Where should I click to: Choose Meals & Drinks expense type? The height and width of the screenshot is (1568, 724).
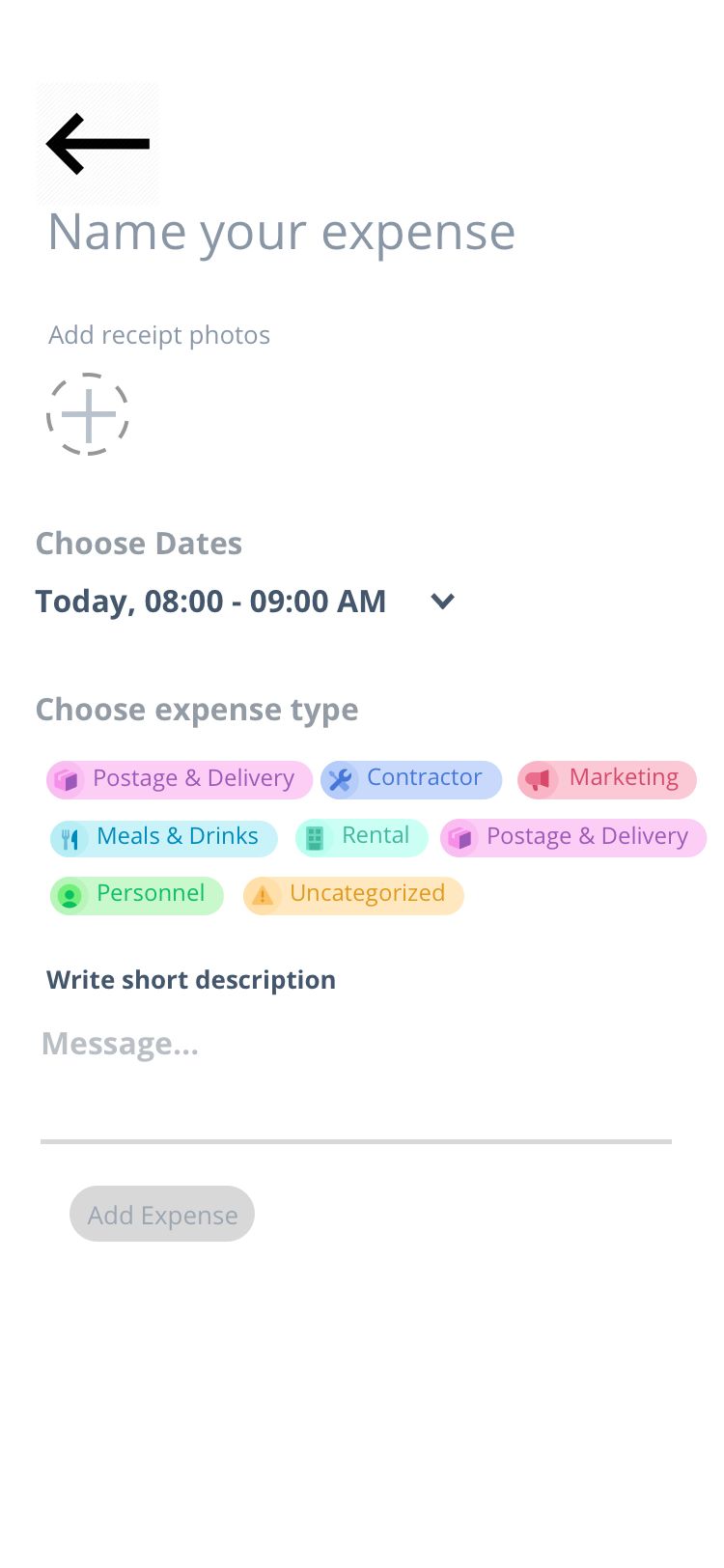pyautogui.click(x=177, y=836)
